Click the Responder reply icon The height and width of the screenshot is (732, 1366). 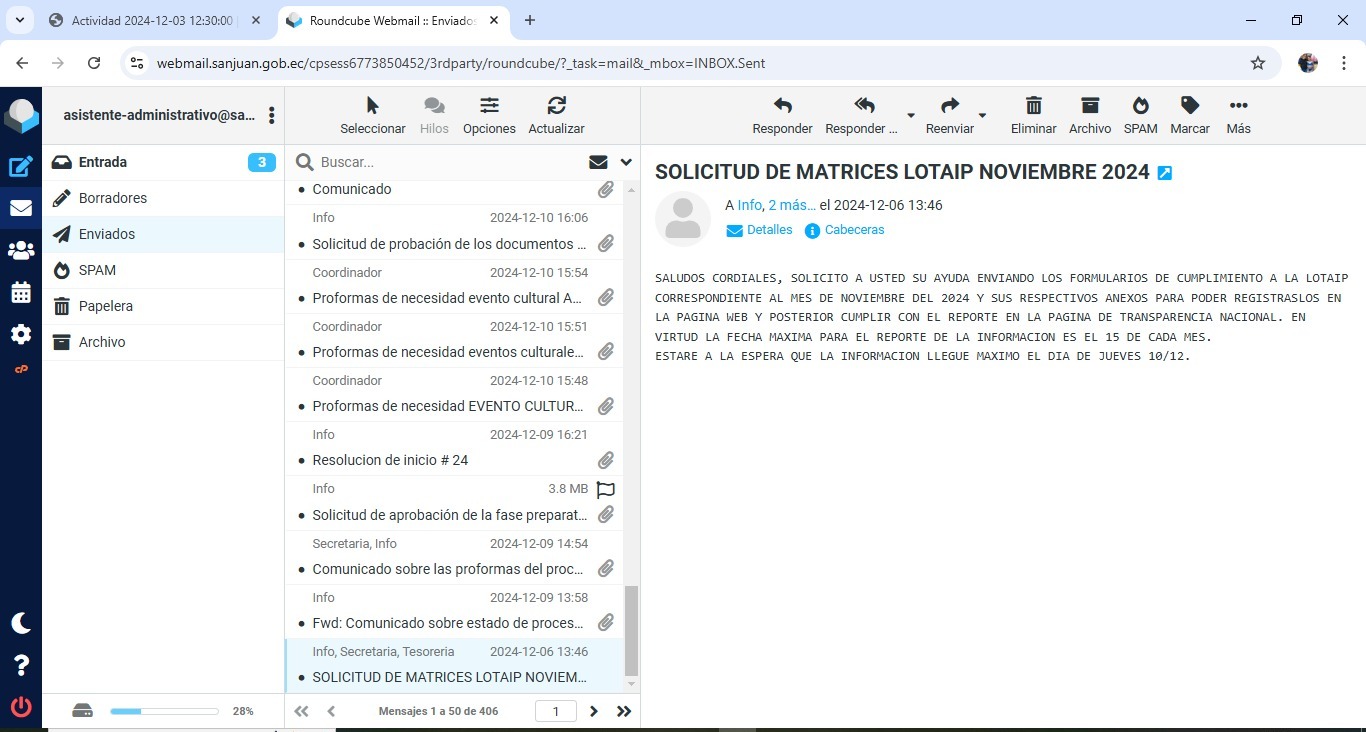point(782,115)
